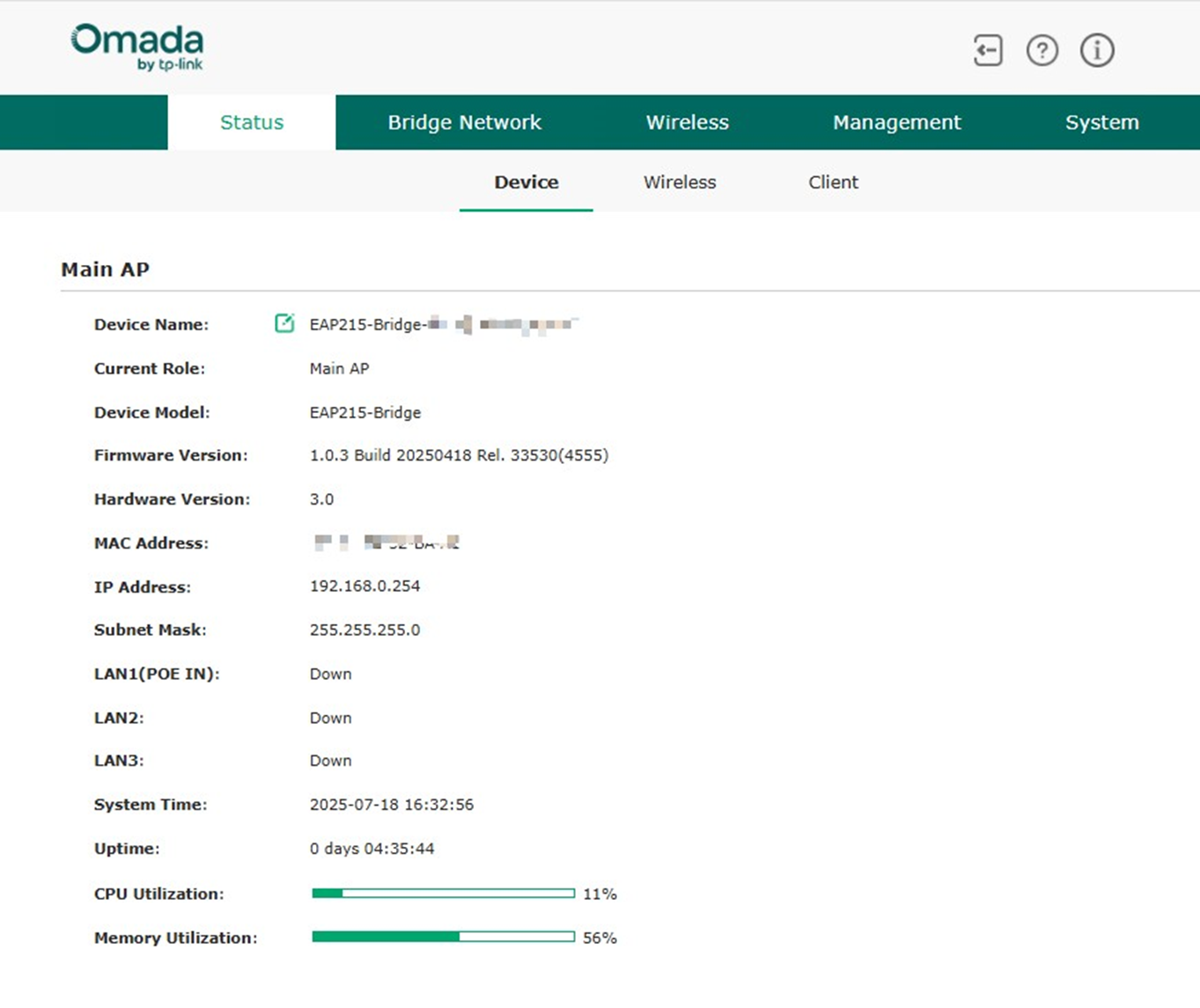
Task: Click the blurred MAC Address value
Action: click(x=387, y=542)
